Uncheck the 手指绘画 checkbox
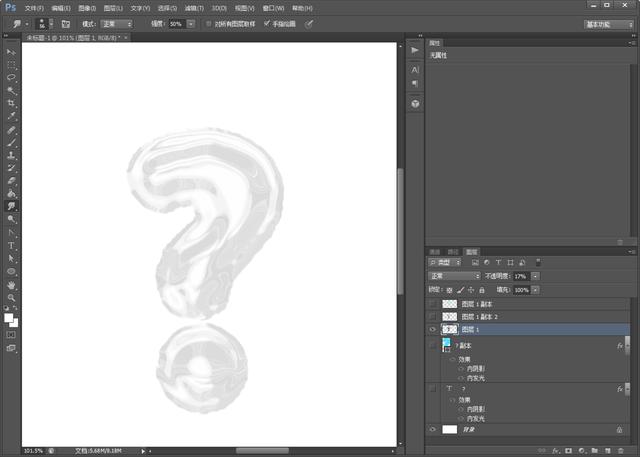The image size is (640, 457). [x=267, y=24]
